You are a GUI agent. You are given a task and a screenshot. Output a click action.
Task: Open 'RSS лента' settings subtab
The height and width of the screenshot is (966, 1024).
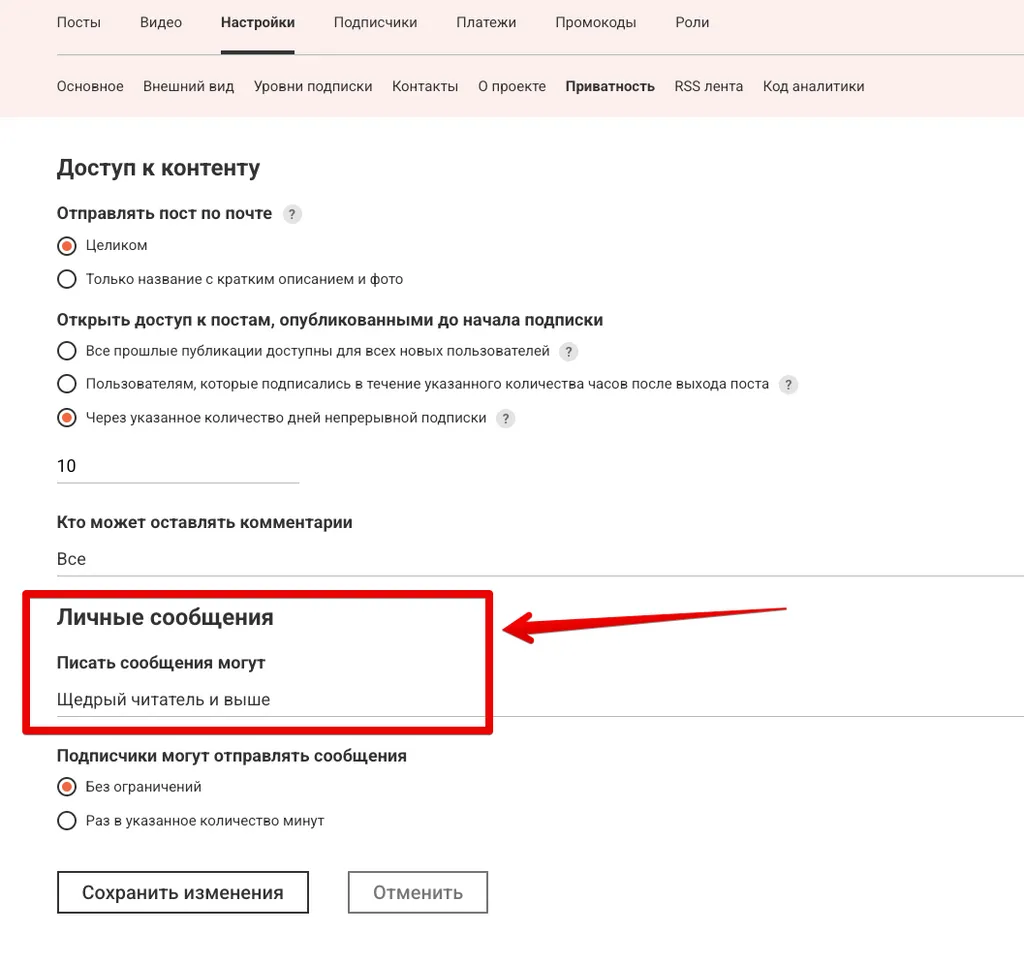pyautogui.click(x=708, y=86)
